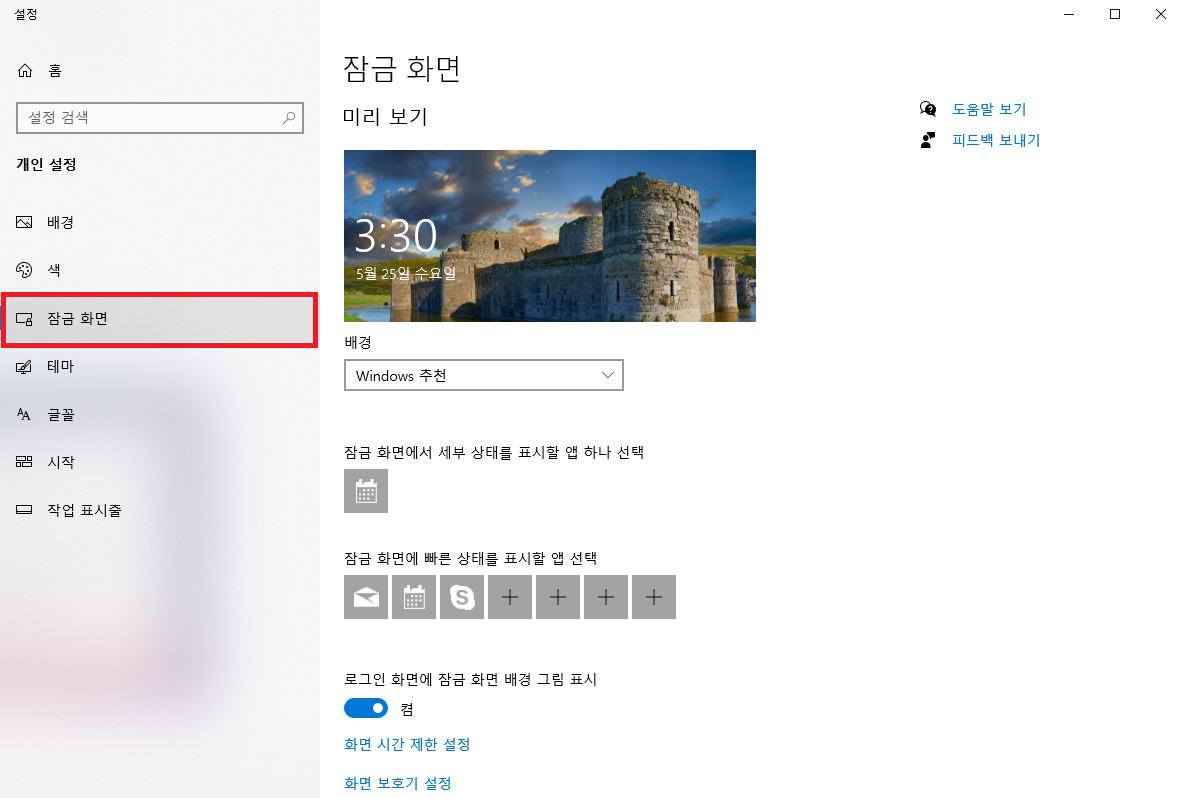Screen dimensions: 1181x798
Task: Open the Windows 추천 background dropdown
Action: pos(484,375)
